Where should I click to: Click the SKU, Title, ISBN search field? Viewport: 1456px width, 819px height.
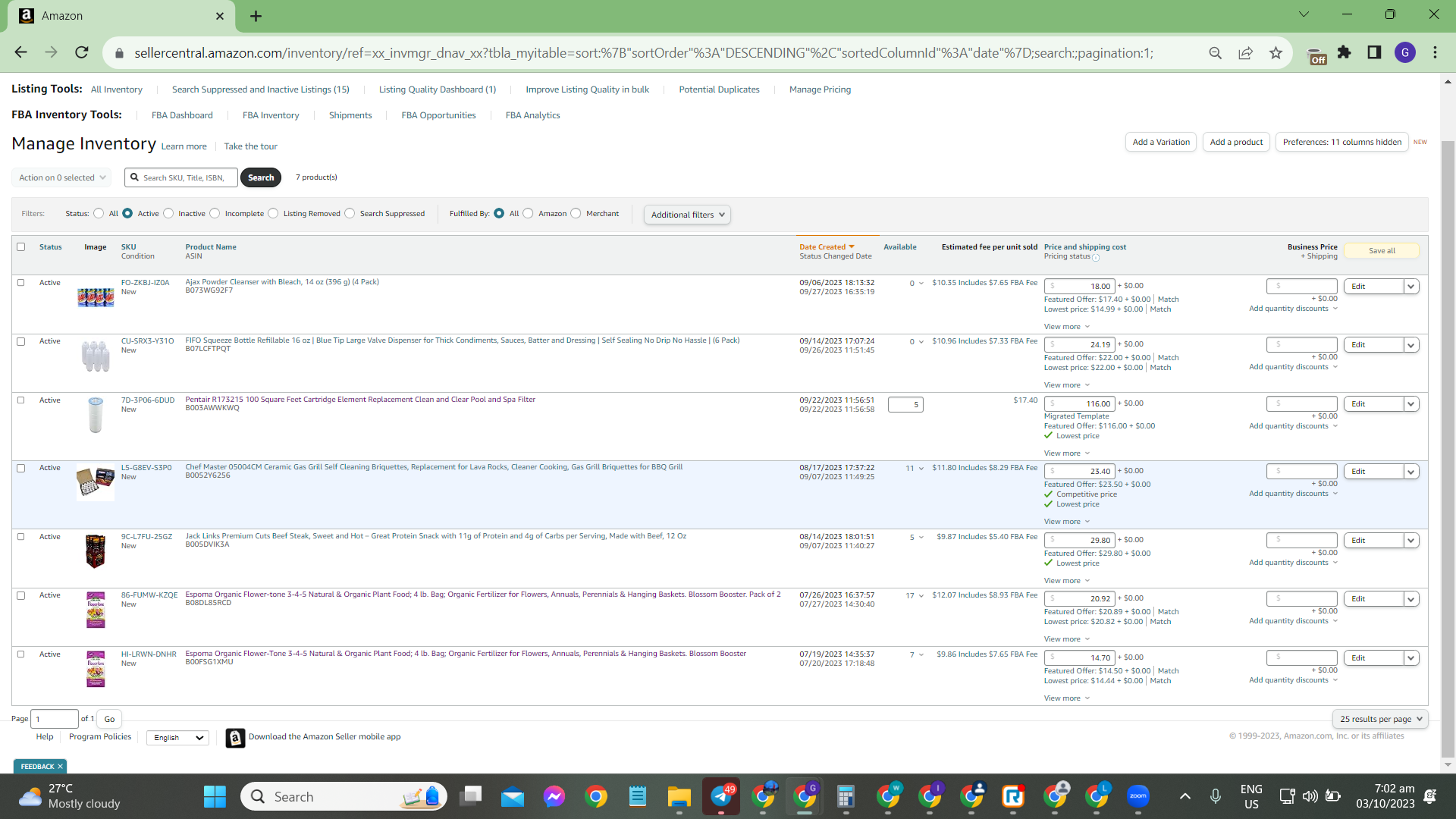pos(181,177)
